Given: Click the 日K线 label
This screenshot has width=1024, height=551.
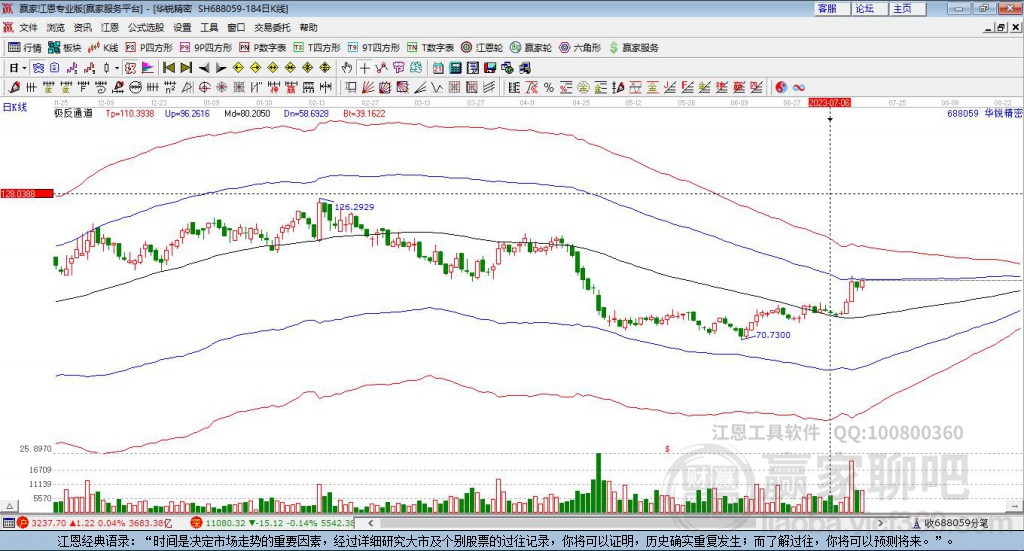Looking at the screenshot, I should pyautogui.click(x=15, y=108).
